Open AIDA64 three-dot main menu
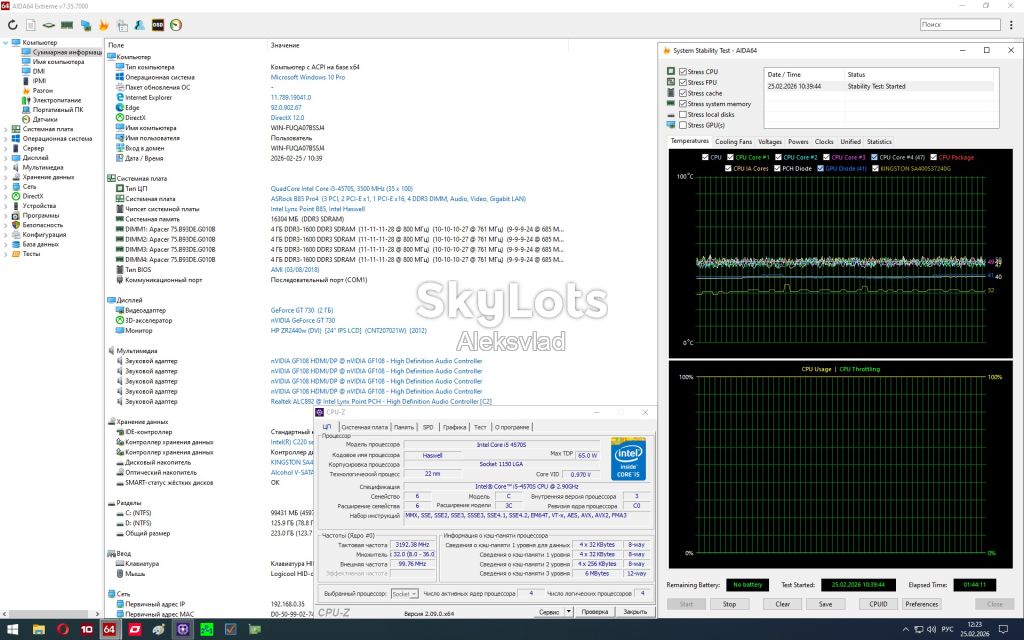Screen dimensions: 1024x640 click(x=1011, y=25)
